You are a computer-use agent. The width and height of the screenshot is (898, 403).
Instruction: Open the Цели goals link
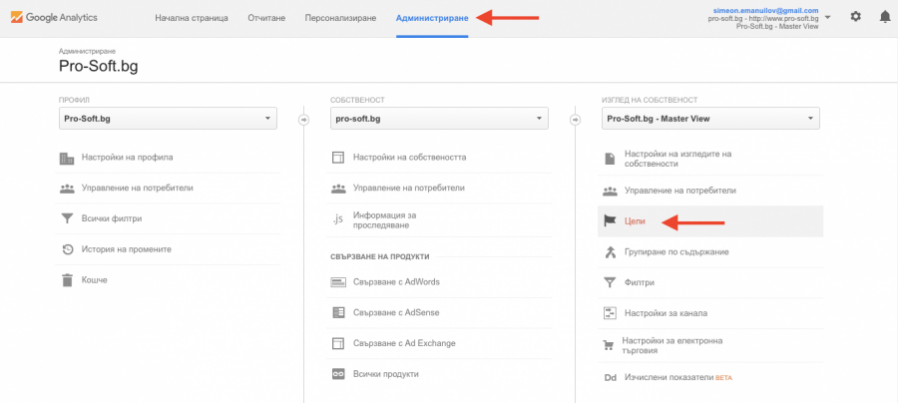point(635,222)
